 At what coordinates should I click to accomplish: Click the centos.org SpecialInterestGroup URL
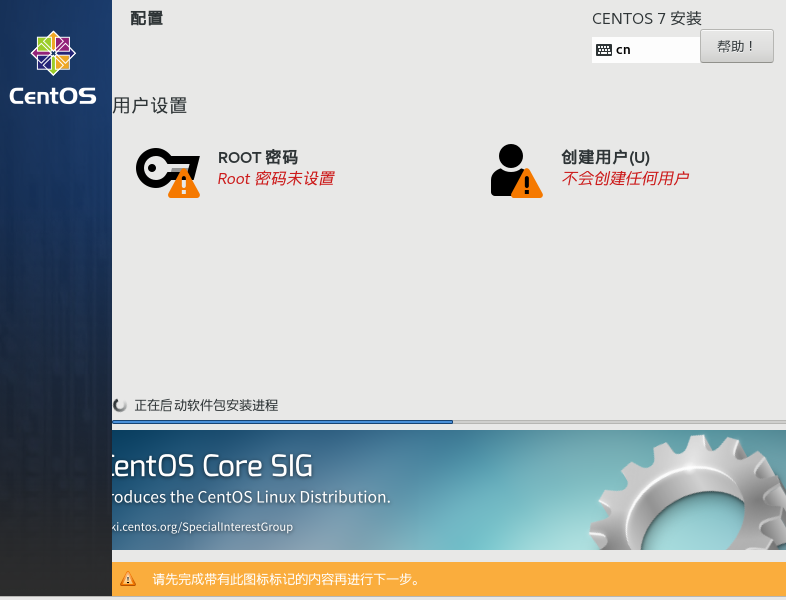tap(203, 527)
